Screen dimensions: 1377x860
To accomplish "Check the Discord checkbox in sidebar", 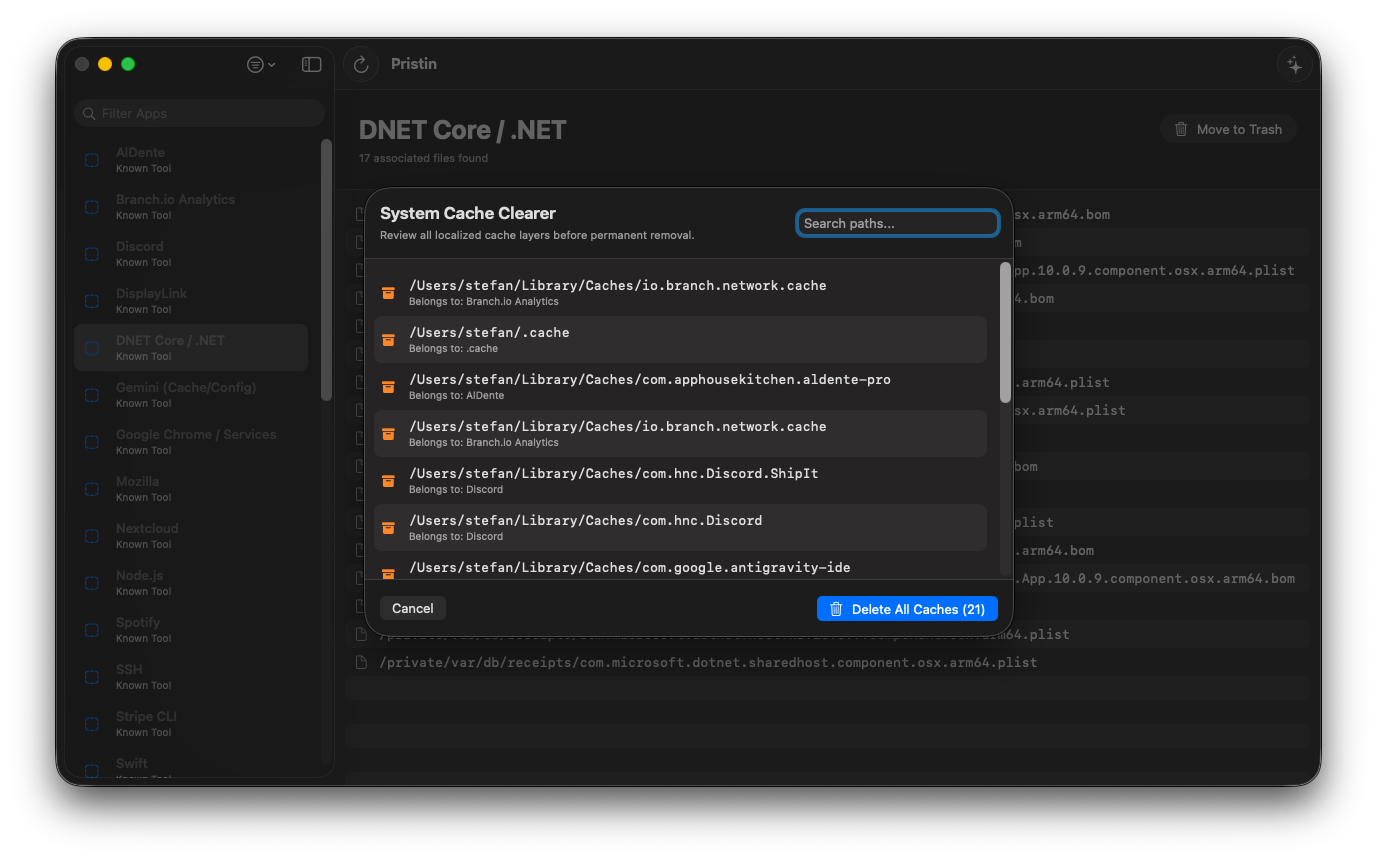I will (92, 254).
